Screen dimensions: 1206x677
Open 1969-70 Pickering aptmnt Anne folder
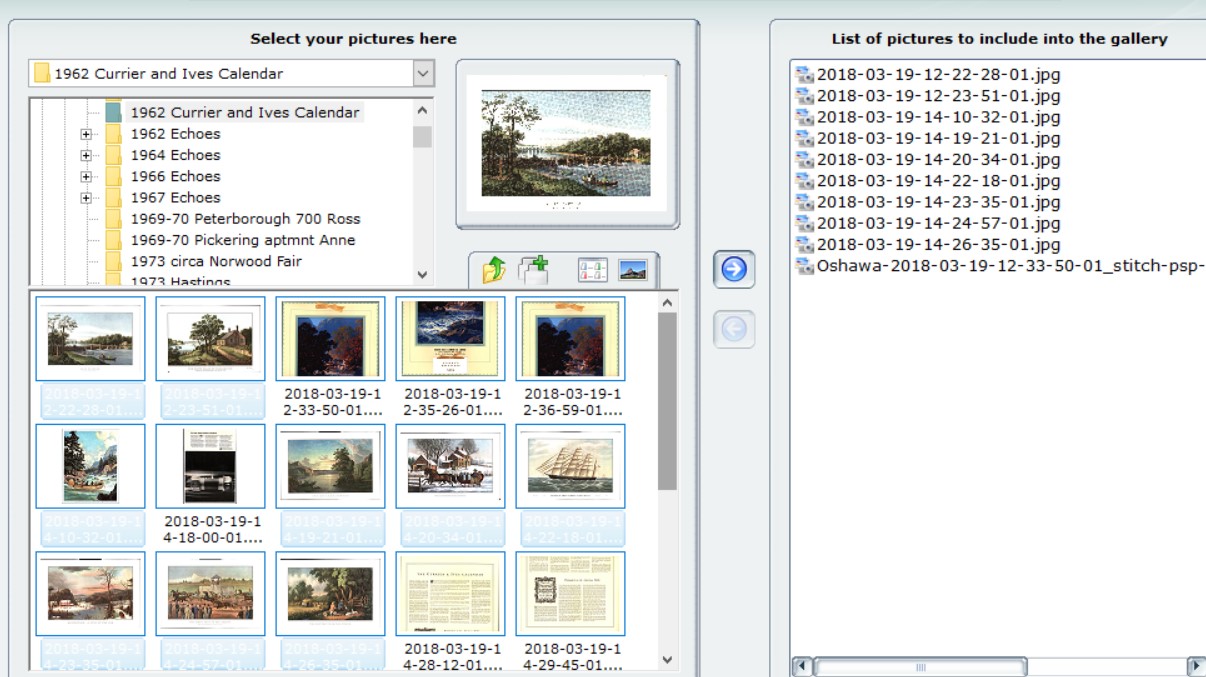click(x=242, y=240)
